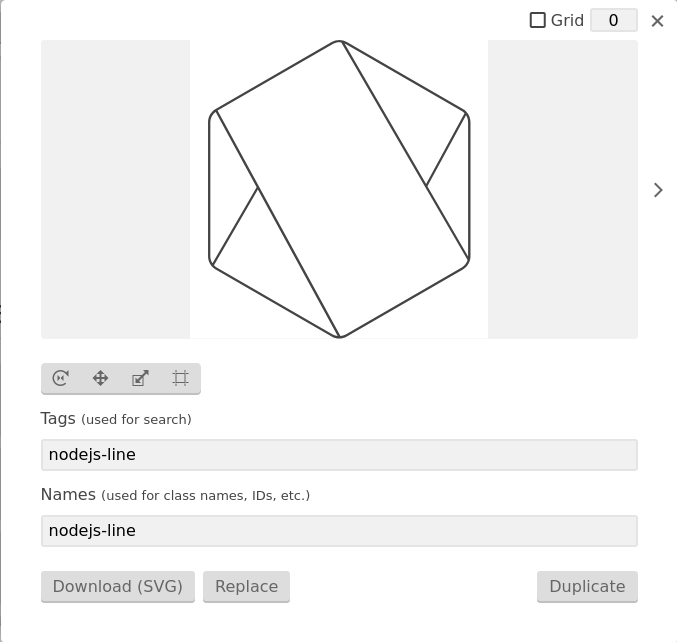The height and width of the screenshot is (642, 677).
Task: Enable the Grid checkbox
Action: point(538,20)
